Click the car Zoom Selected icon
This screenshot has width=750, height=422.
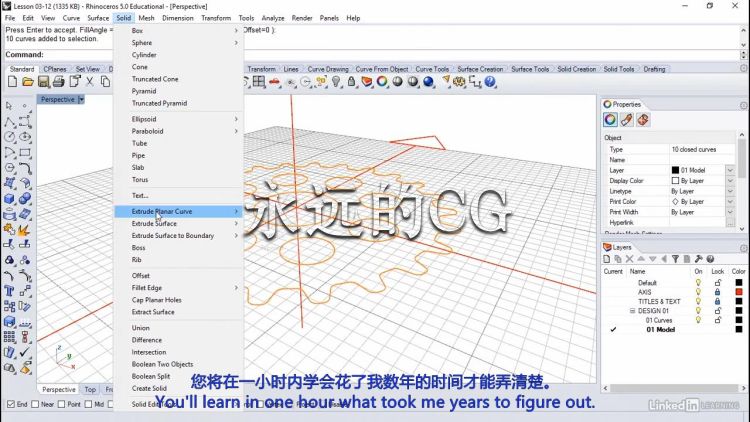pos(274,82)
